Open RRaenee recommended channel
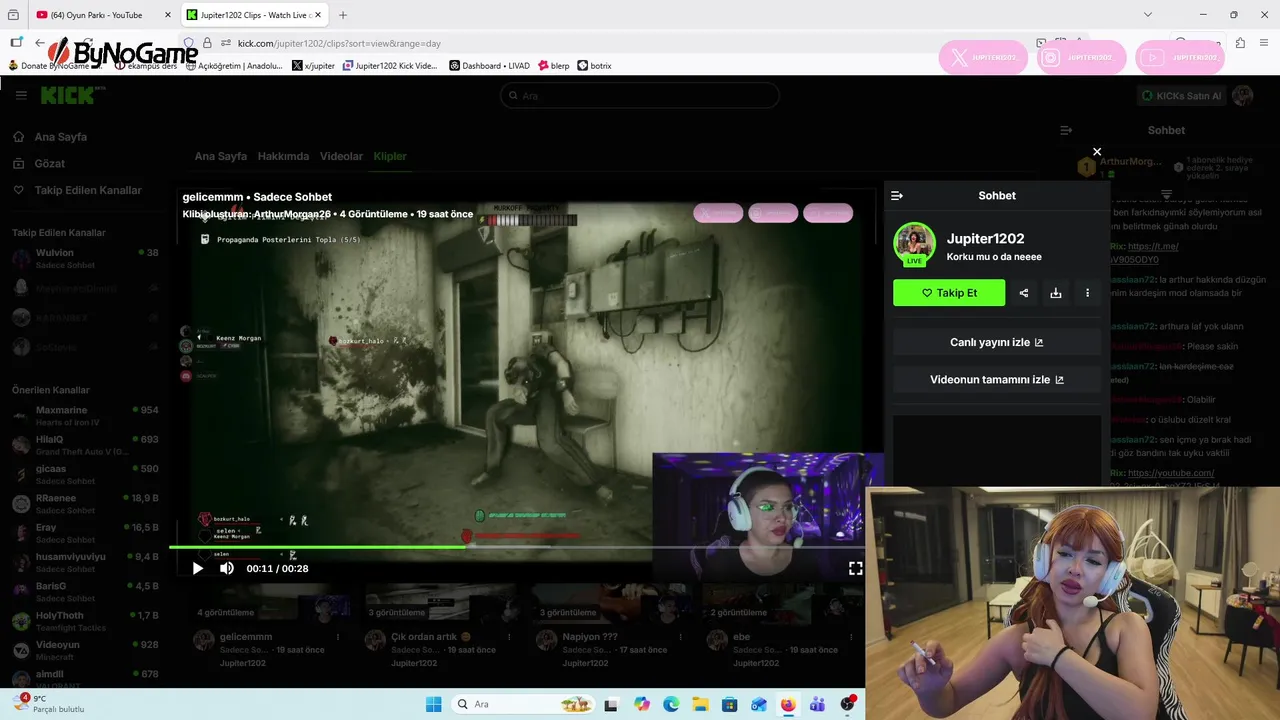Image resolution: width=1280 pixels, height=720 pixels. (85, 503)
